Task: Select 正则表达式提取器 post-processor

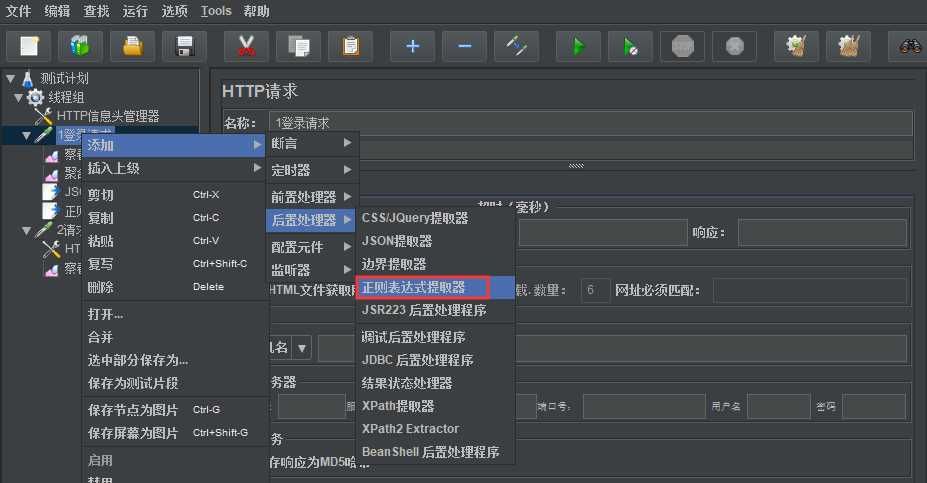Action: click(x=436, y=287)
